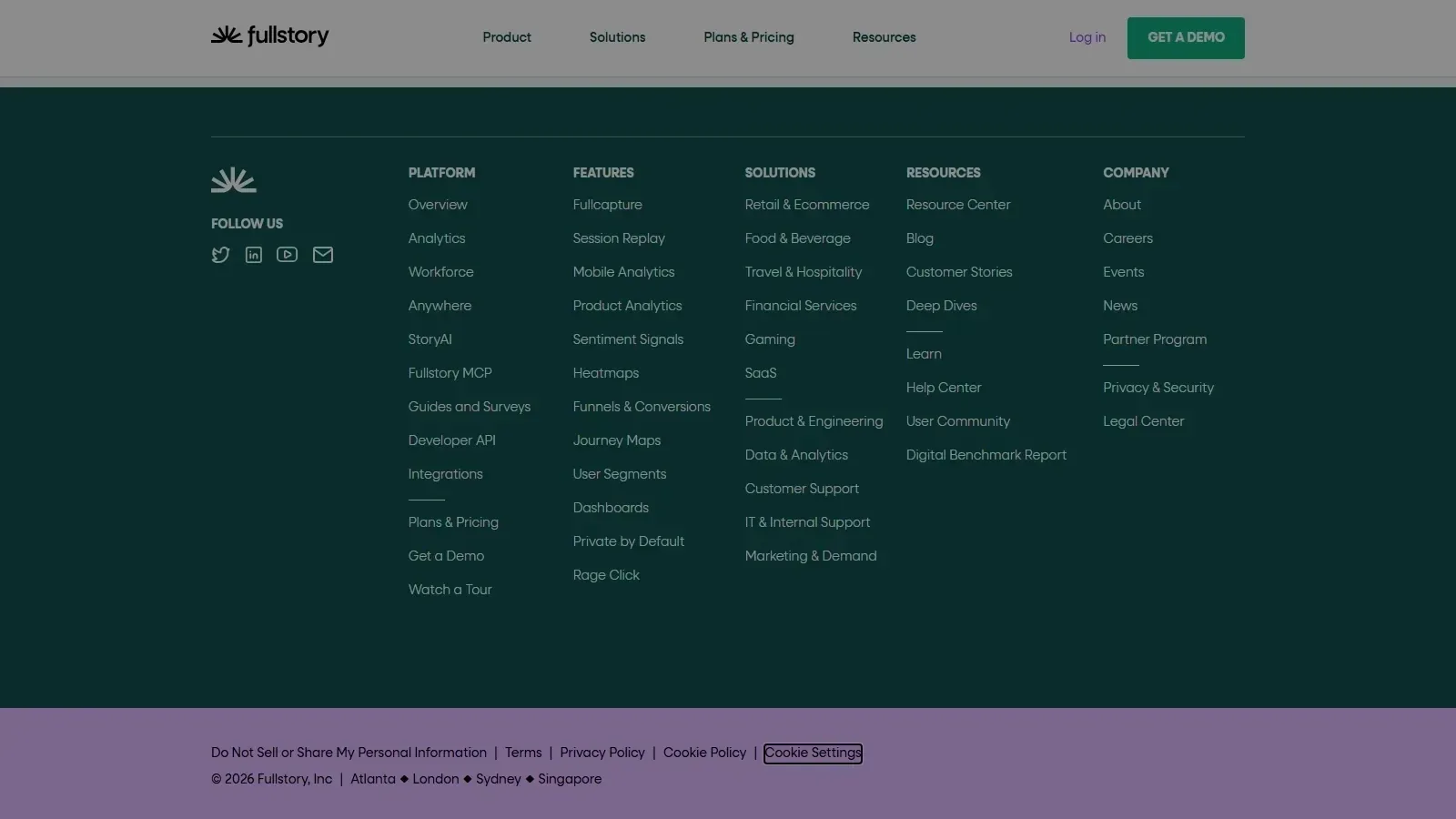Open the Anywhere link
Screen dimensions: 1456x819
click(440, 306)
